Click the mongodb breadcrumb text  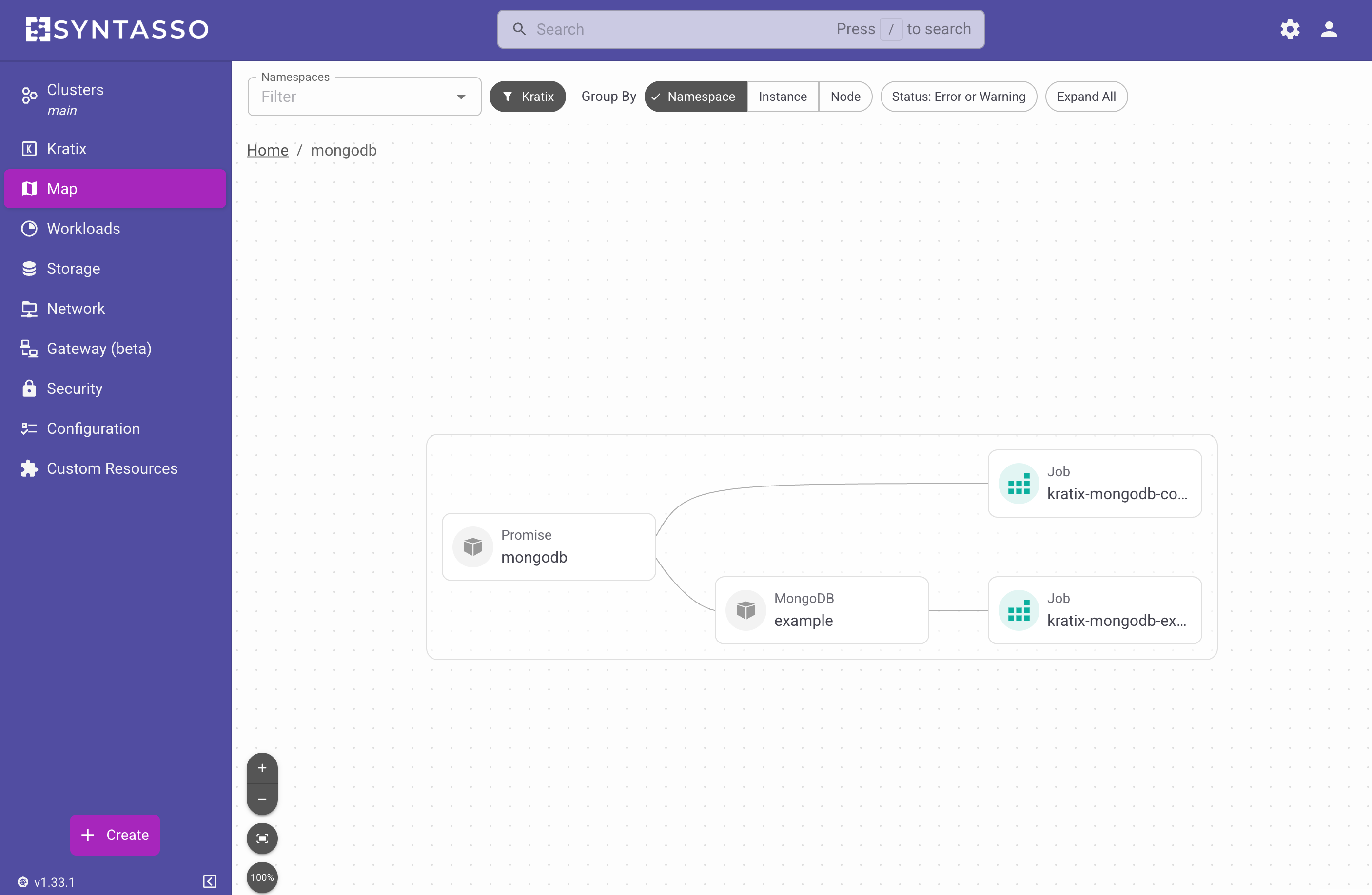[344, 151]
